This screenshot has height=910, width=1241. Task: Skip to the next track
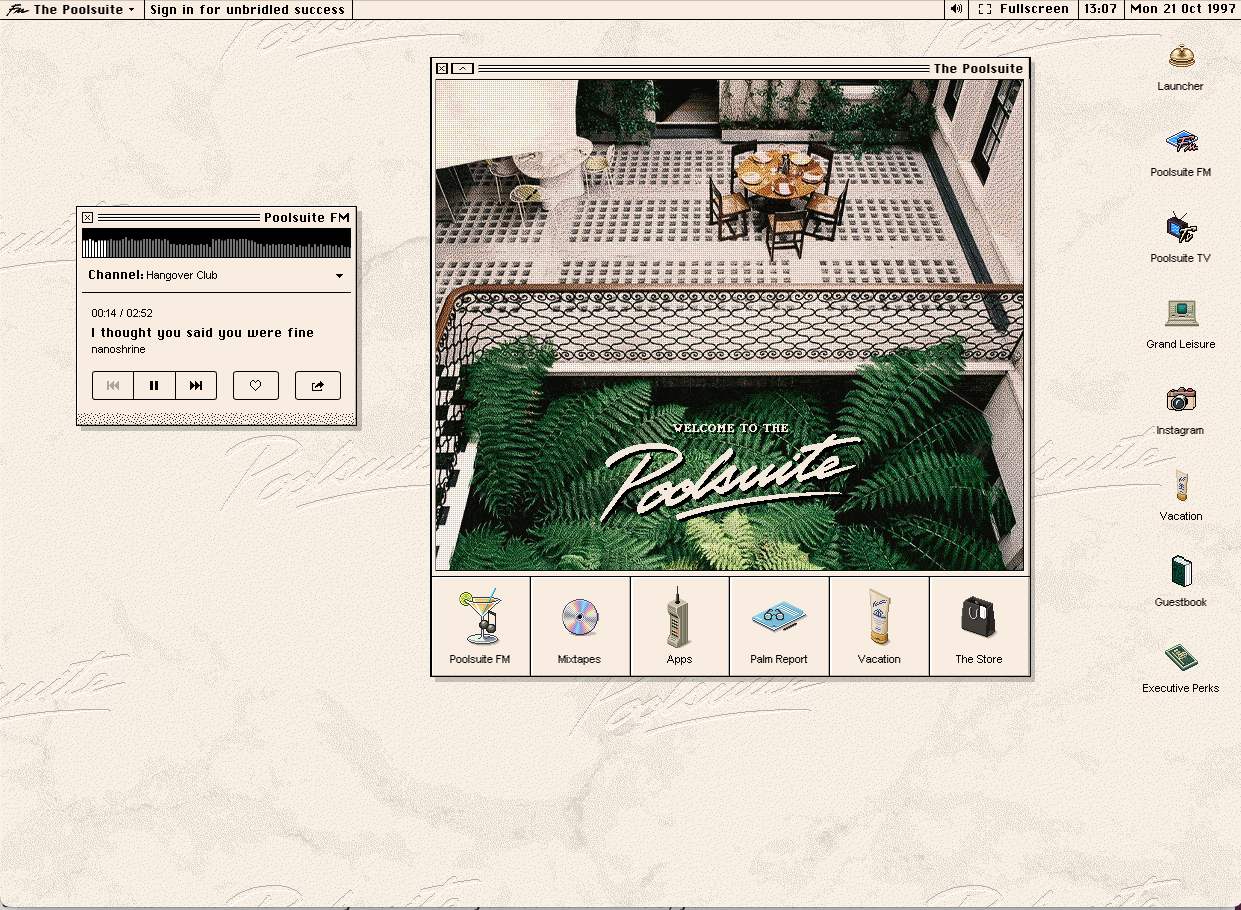pyautogui.click(x=196, y=385)
